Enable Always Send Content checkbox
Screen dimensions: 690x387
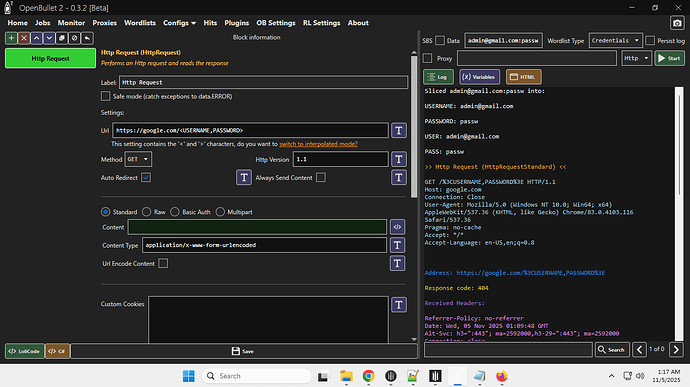click(321, 177)
